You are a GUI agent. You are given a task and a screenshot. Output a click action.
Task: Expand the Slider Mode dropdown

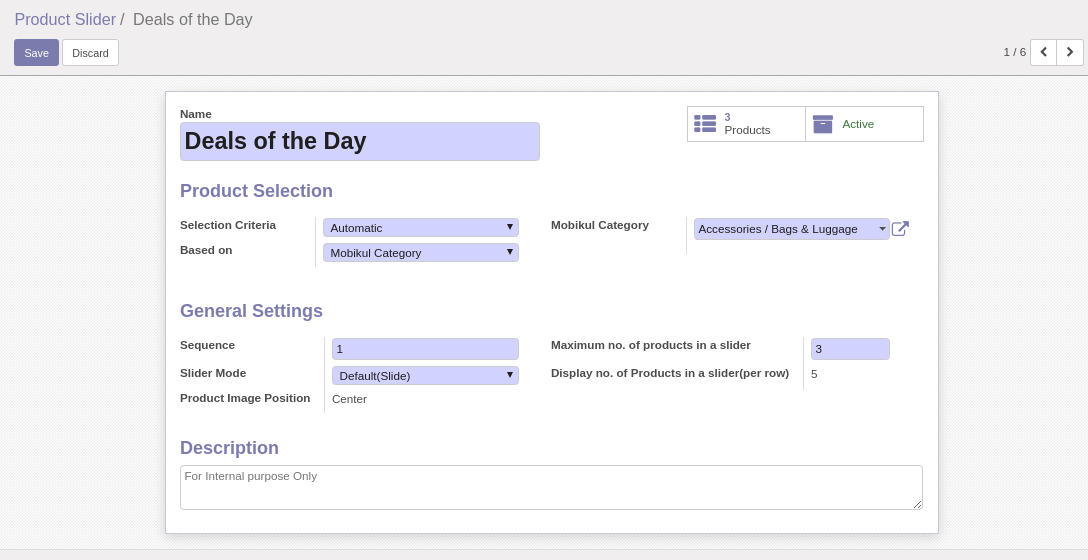[425, 375]
